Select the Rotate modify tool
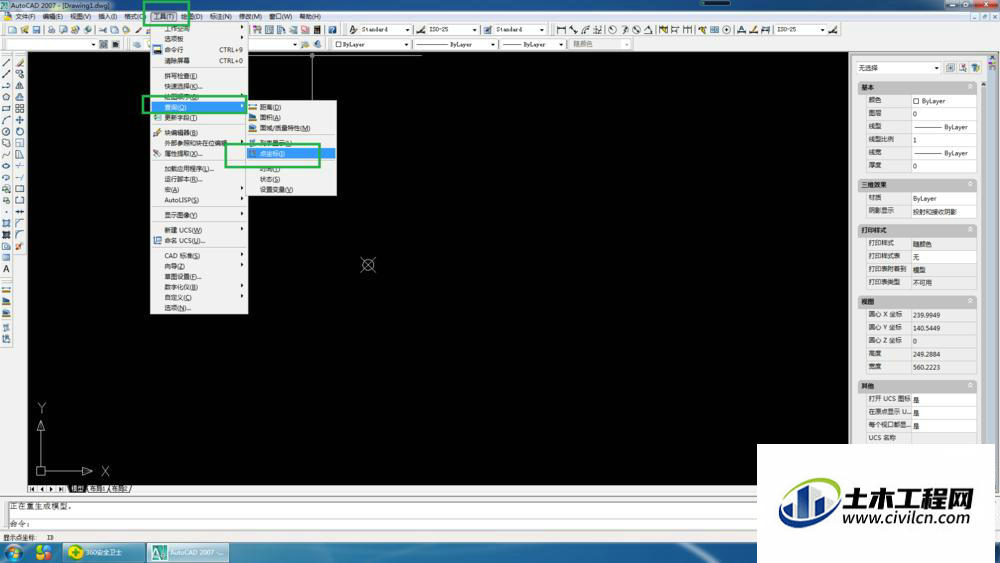The image size is (1000, 563). 20,131
